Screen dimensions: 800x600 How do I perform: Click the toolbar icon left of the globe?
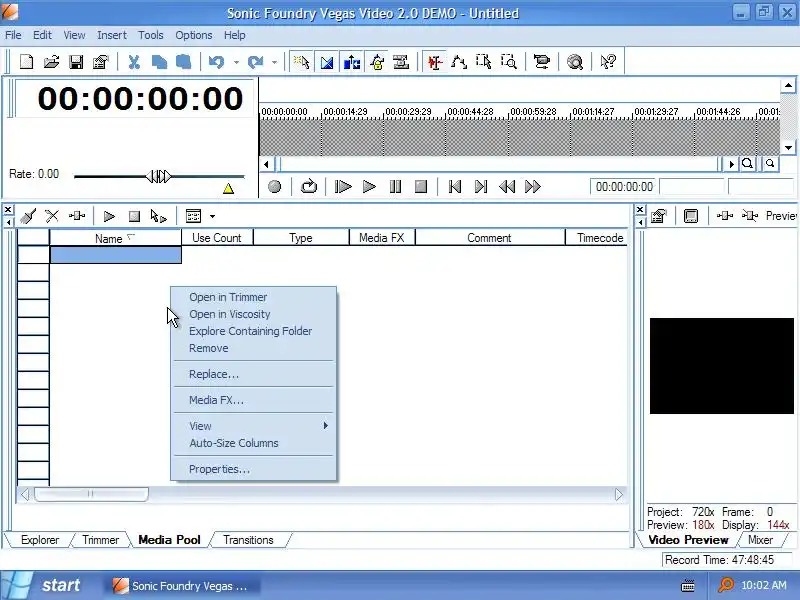[541, 62]
